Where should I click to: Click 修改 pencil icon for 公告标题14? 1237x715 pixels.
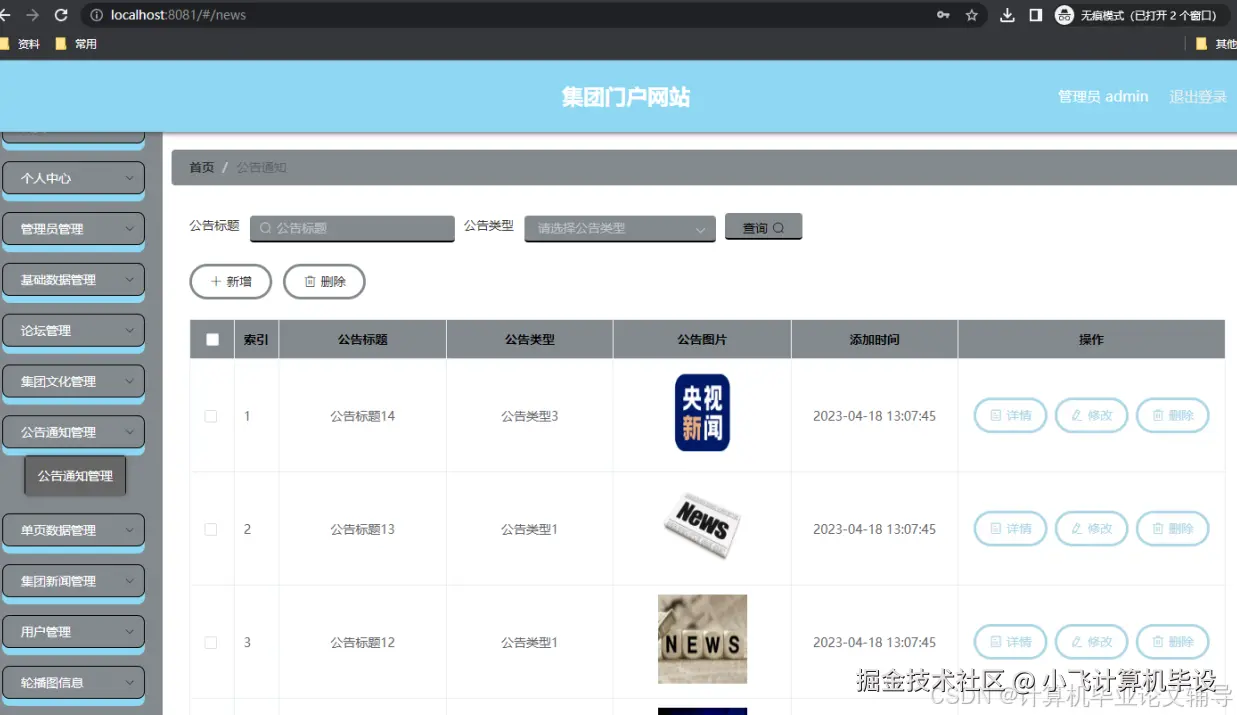(1077, 415)
